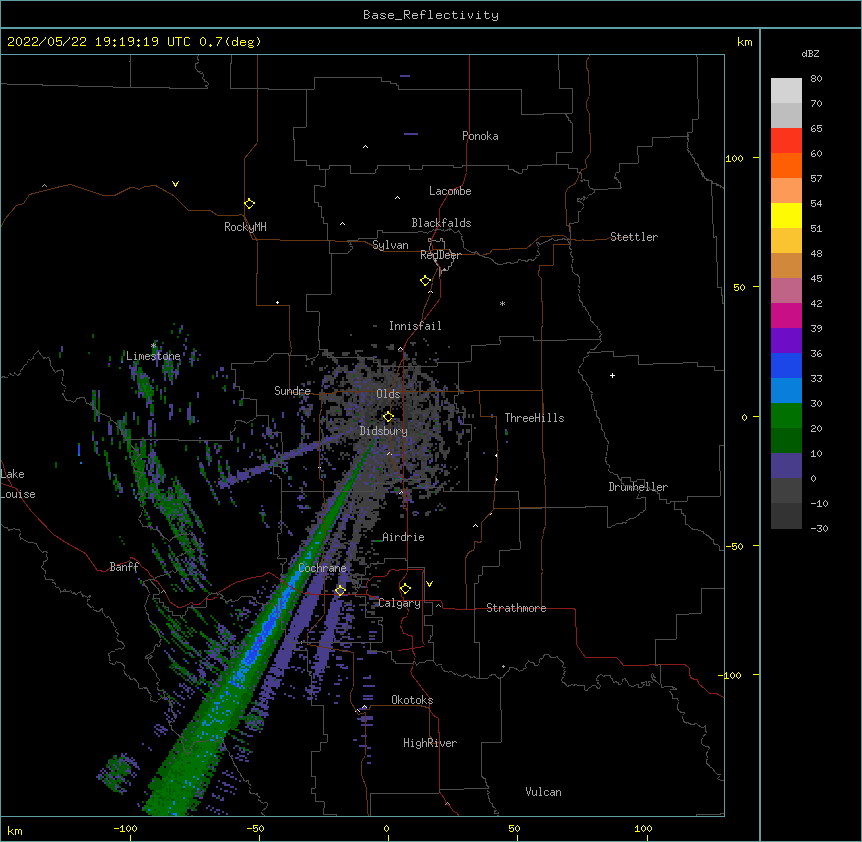This screenshot has height=842, width=862.
Task: Click the yellow diamond marker above the Calgary label
Action: click(x=405, y=589)
